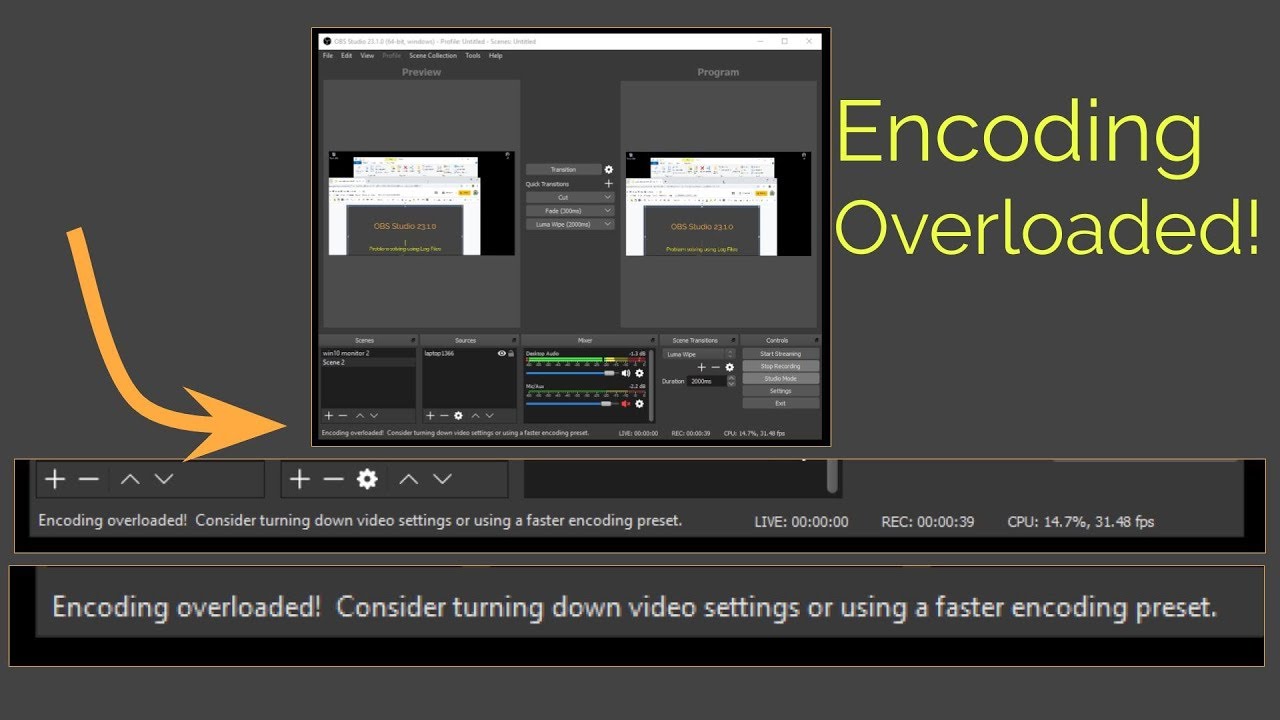The image size is (1280, 720).
Task: Click the Stop Recording button
Action: tap(780, 366)
